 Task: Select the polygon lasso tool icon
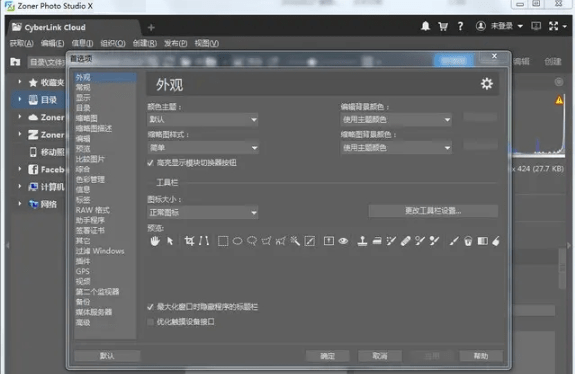point(266,241)
